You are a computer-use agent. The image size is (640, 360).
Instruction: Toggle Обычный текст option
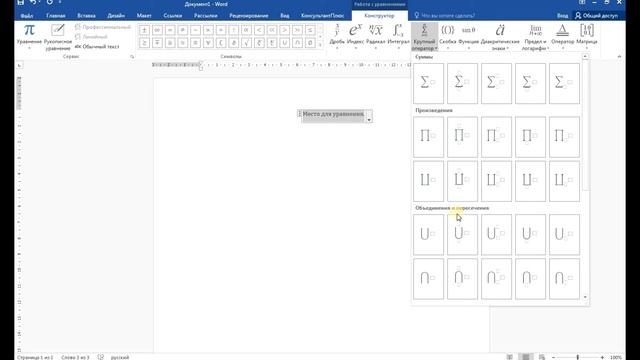tap(97, 47)
